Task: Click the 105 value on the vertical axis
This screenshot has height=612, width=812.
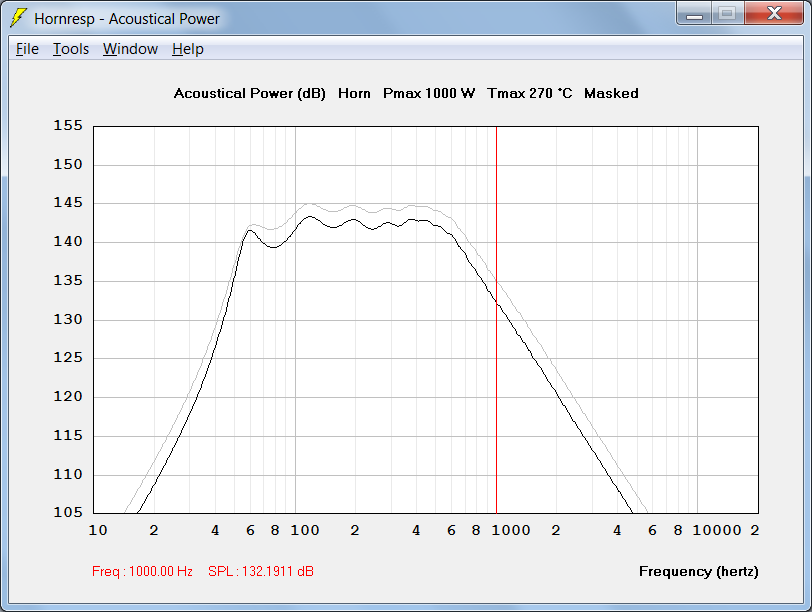Action: click(x=68, y=513)
